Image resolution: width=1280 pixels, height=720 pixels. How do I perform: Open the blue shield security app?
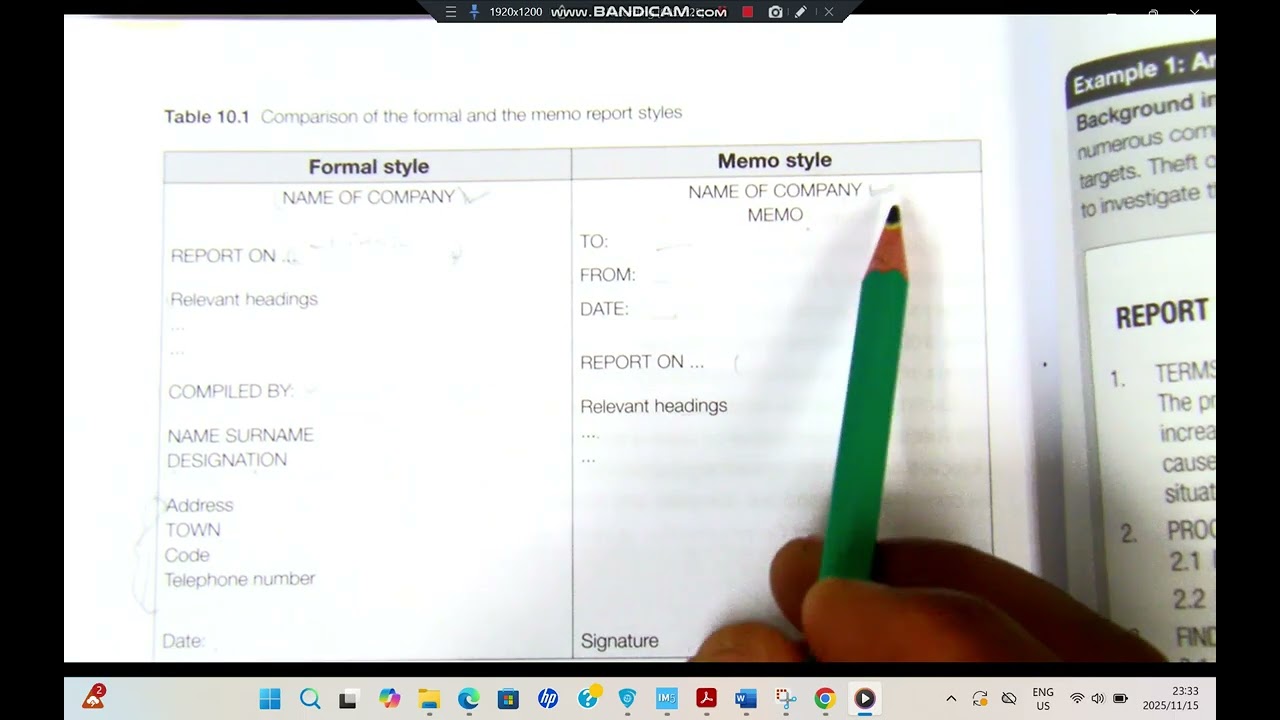(627, 698)
